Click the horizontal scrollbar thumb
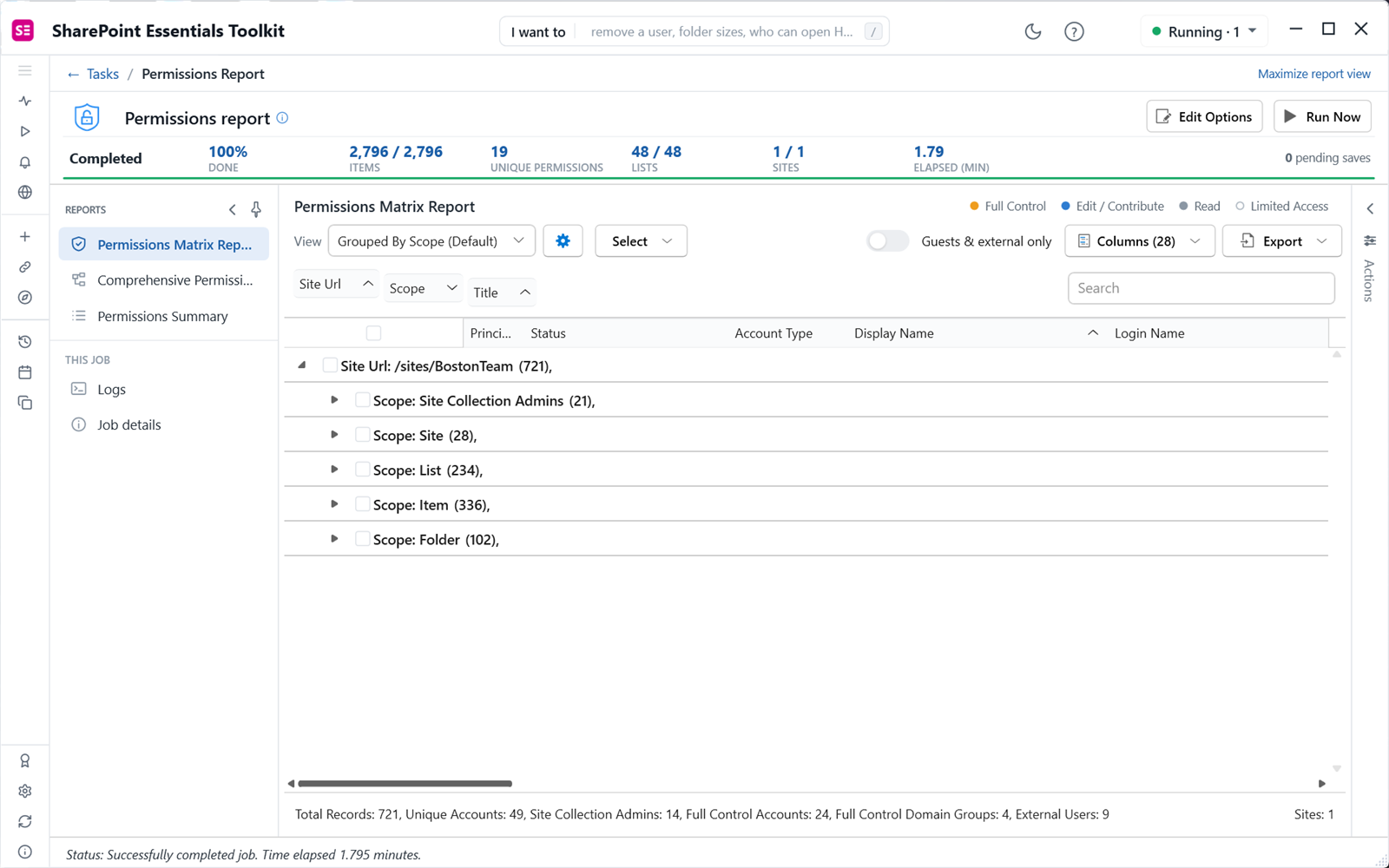This screenshot has width=1389, height=868. 405,784
